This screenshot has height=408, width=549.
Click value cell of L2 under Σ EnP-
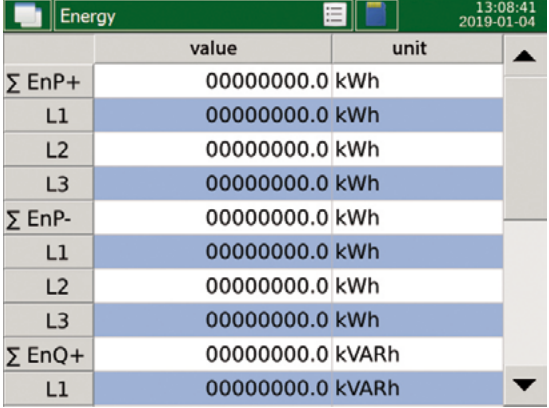pos(213,286)
